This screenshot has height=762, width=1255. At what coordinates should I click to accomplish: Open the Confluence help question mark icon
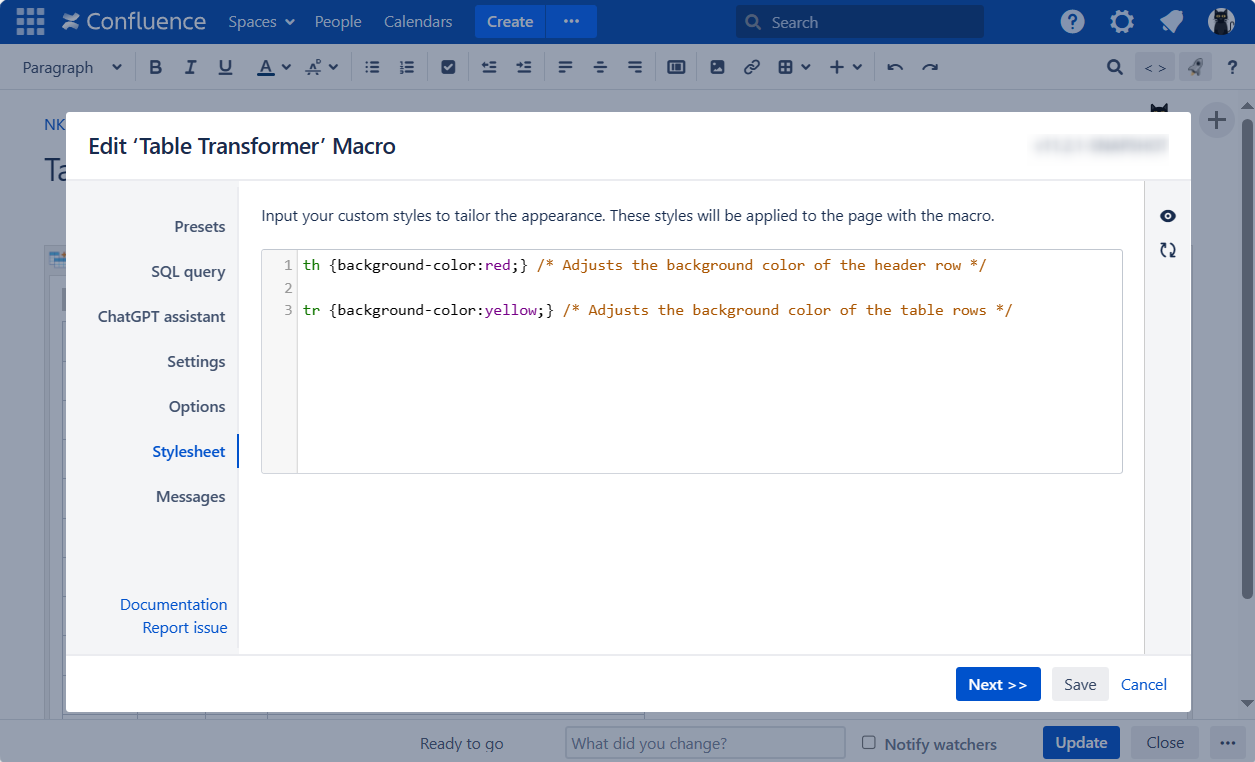(1072, 22)
